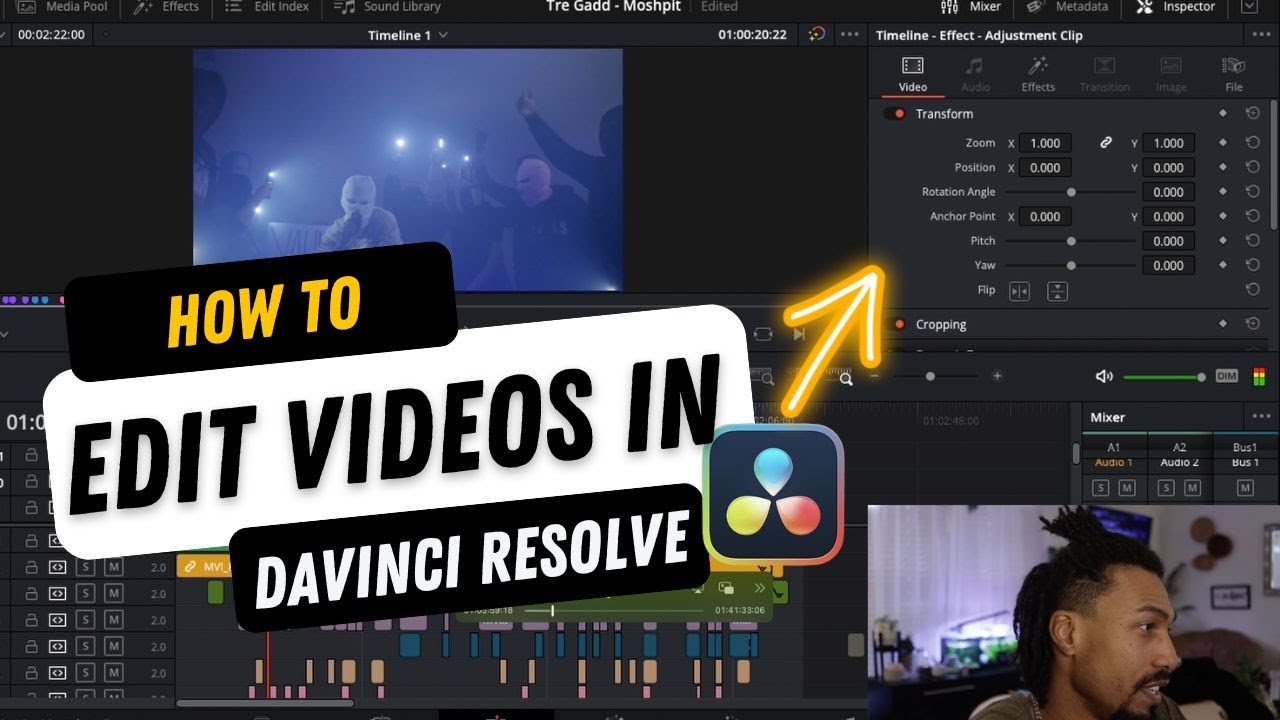1280x720 pixels.
Task: Adjust the timeline zoom slider
Action: pyautogui.click(x=930, y=376)
